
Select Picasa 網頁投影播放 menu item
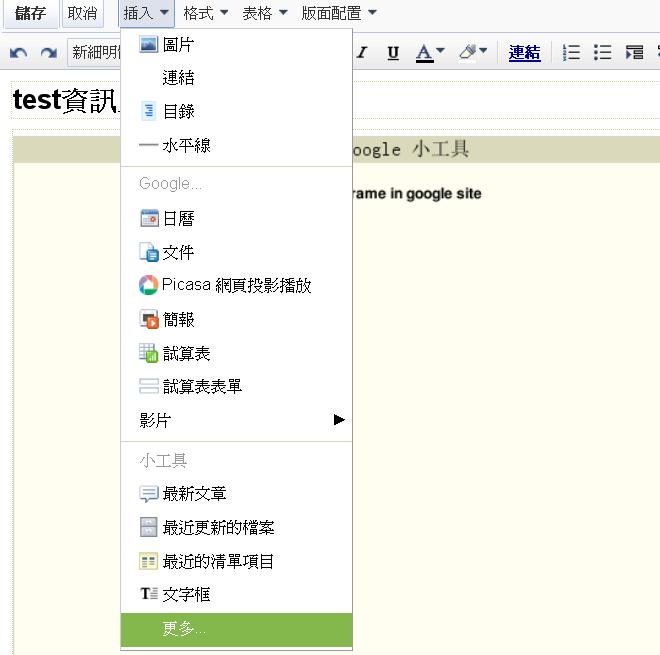[x=236, y=285]
